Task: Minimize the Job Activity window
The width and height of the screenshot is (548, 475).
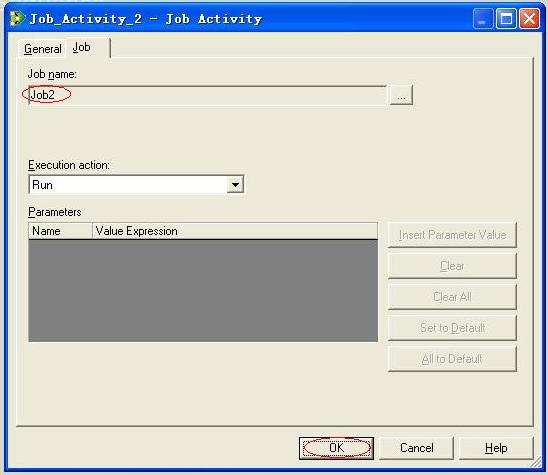Action: coord(483,19)
